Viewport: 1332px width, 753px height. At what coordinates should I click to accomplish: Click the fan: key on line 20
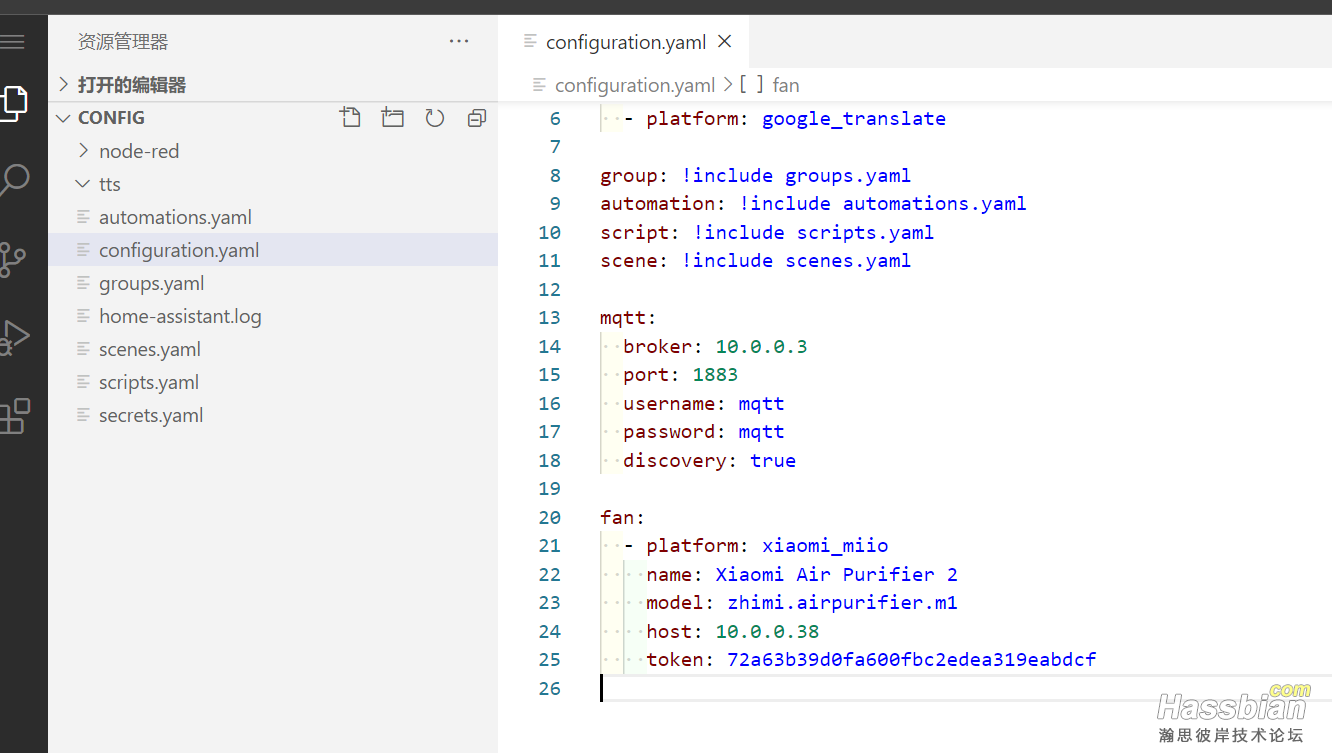click(x=622, y=518)
